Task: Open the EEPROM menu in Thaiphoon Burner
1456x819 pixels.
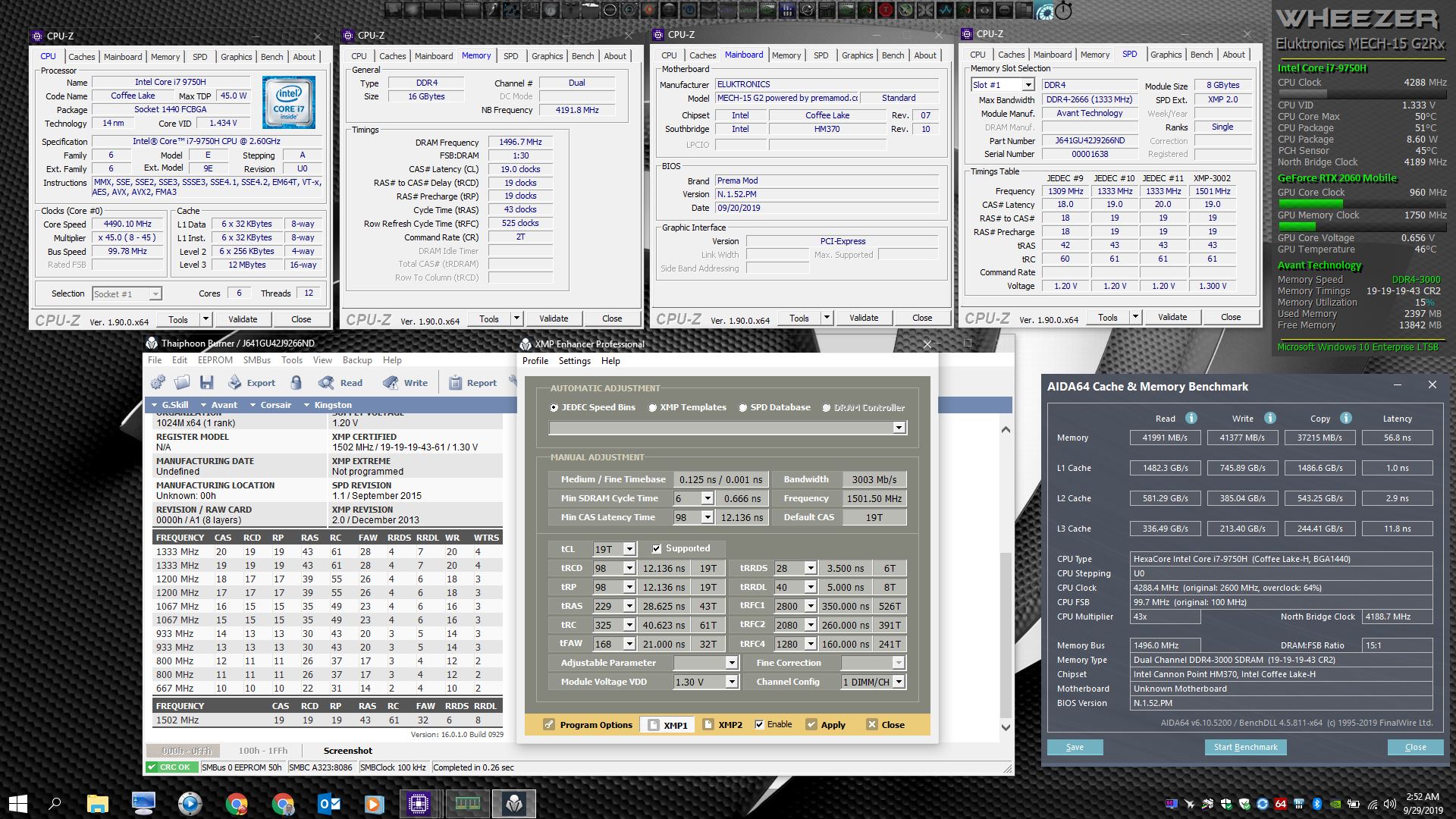Action: tap(215, 360)
